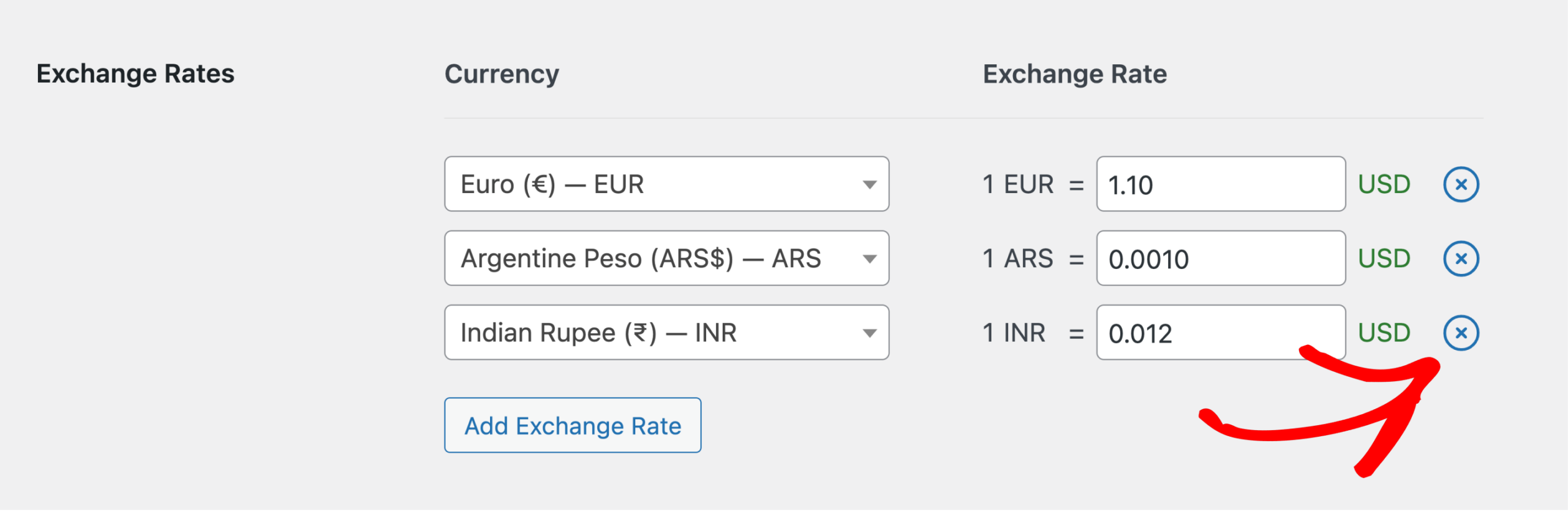Focus the ARS rate field showing 0.0010

(x=1220, y=259)
